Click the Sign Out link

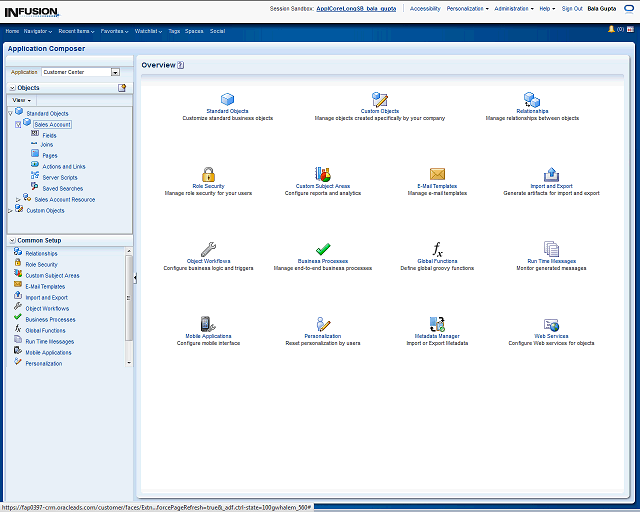(572, 8)
